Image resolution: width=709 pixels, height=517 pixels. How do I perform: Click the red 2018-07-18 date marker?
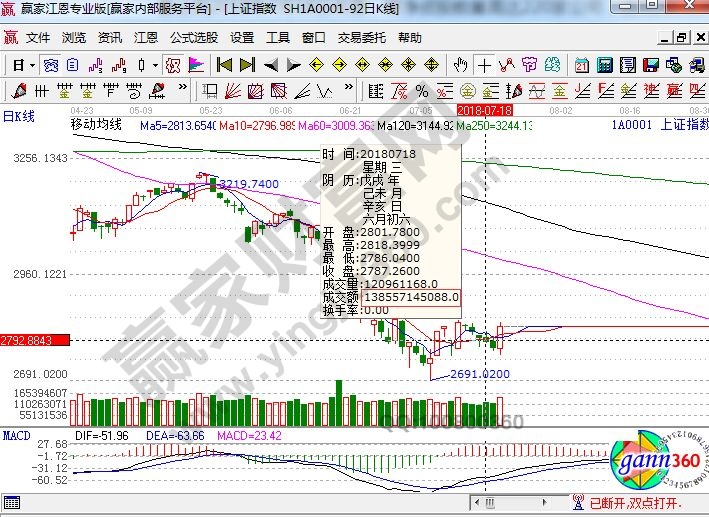[x=484, y=109]
